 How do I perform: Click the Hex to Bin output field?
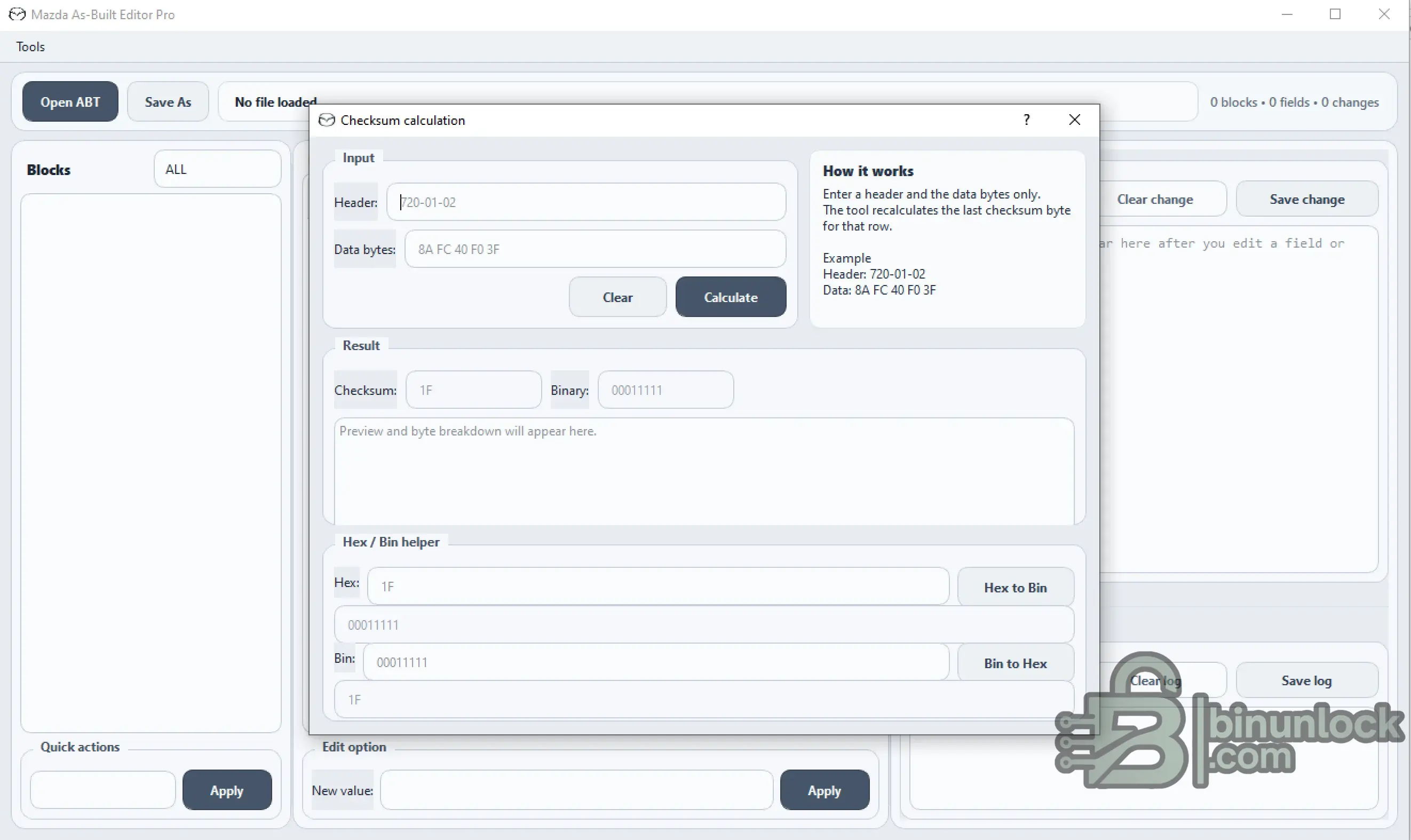tap(704, 625)
